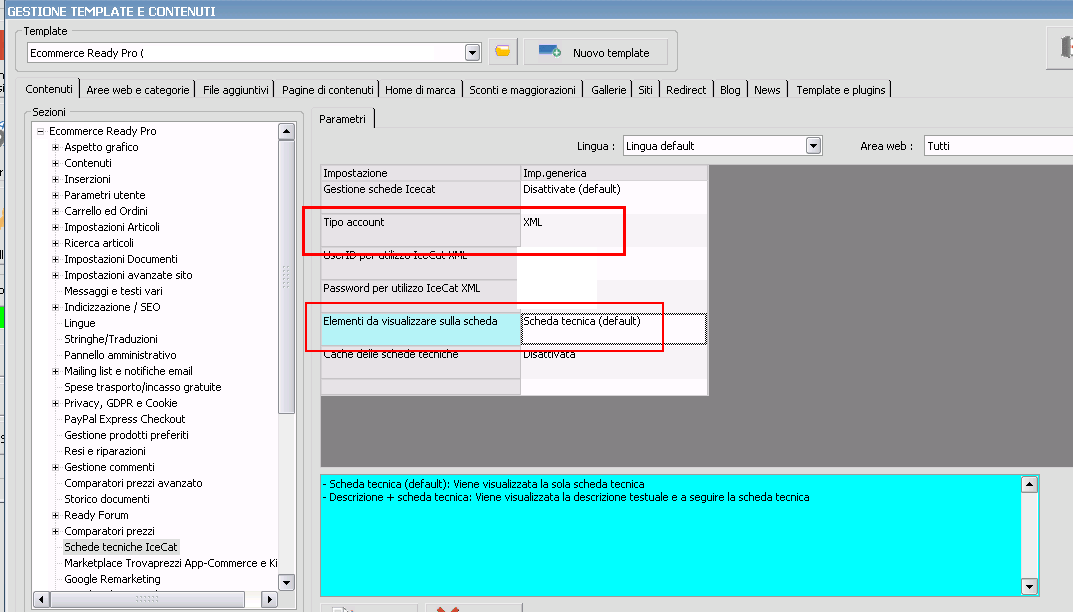Select the Parametri tab
Viewport: 1073px width, 612px height.
click(342, 118)
